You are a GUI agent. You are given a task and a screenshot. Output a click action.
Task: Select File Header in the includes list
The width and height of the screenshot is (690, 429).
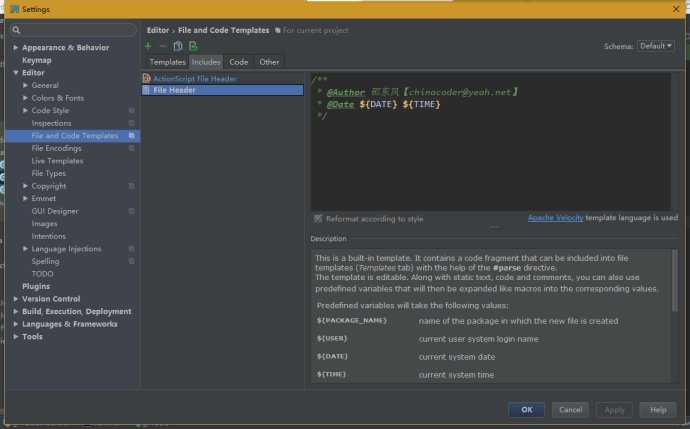(x=223, y=90)
